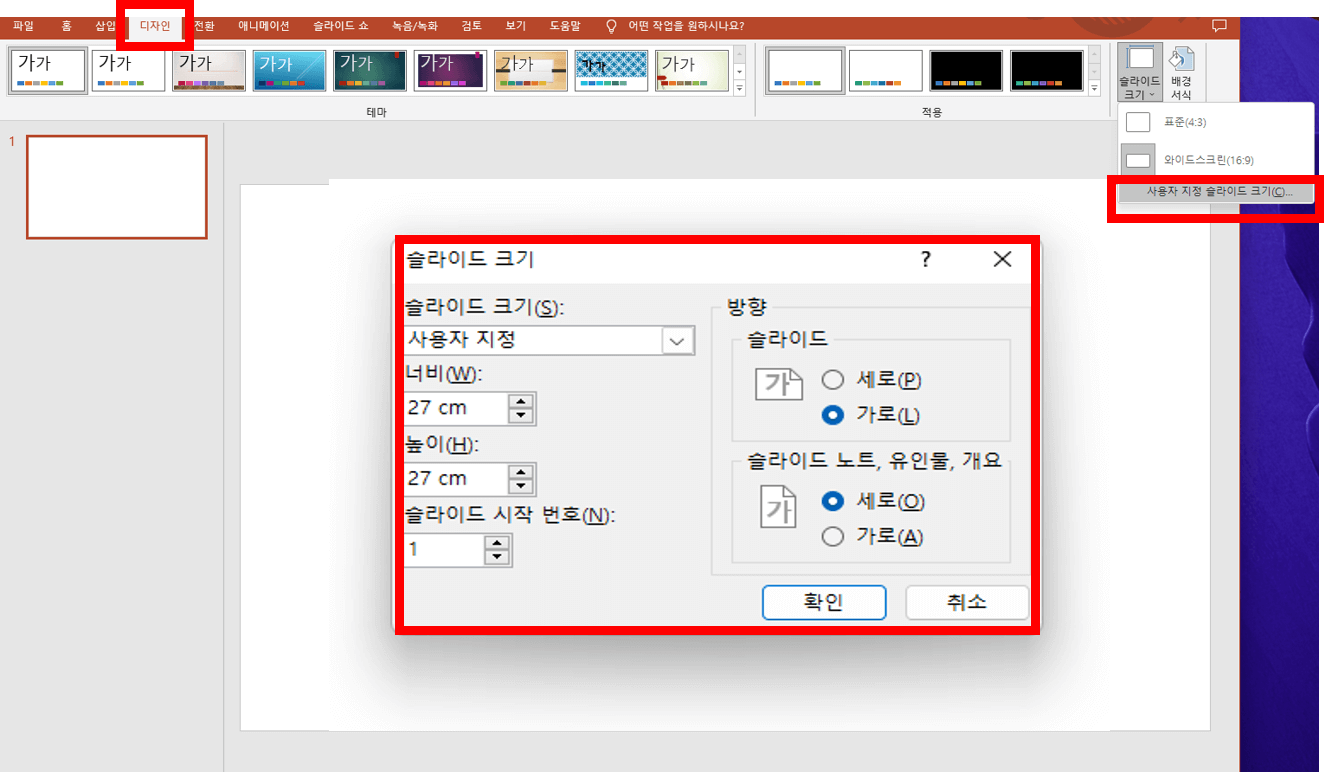Increase 너비(W) with the up stepper arrow
The height and width of the screenshot is (772, 1324).
click(520, 402)
